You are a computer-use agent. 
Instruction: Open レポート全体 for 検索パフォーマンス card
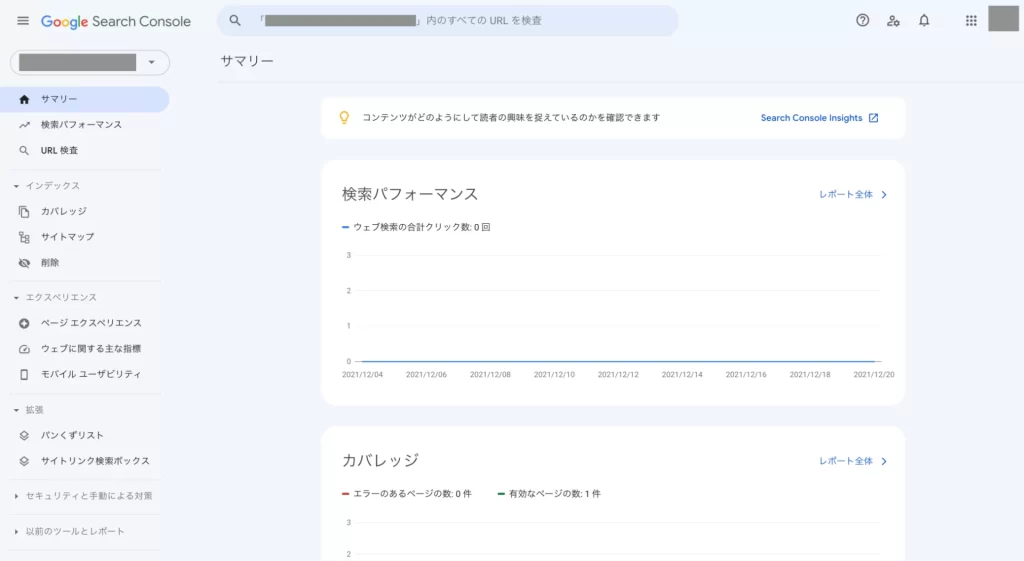point(853,195)
